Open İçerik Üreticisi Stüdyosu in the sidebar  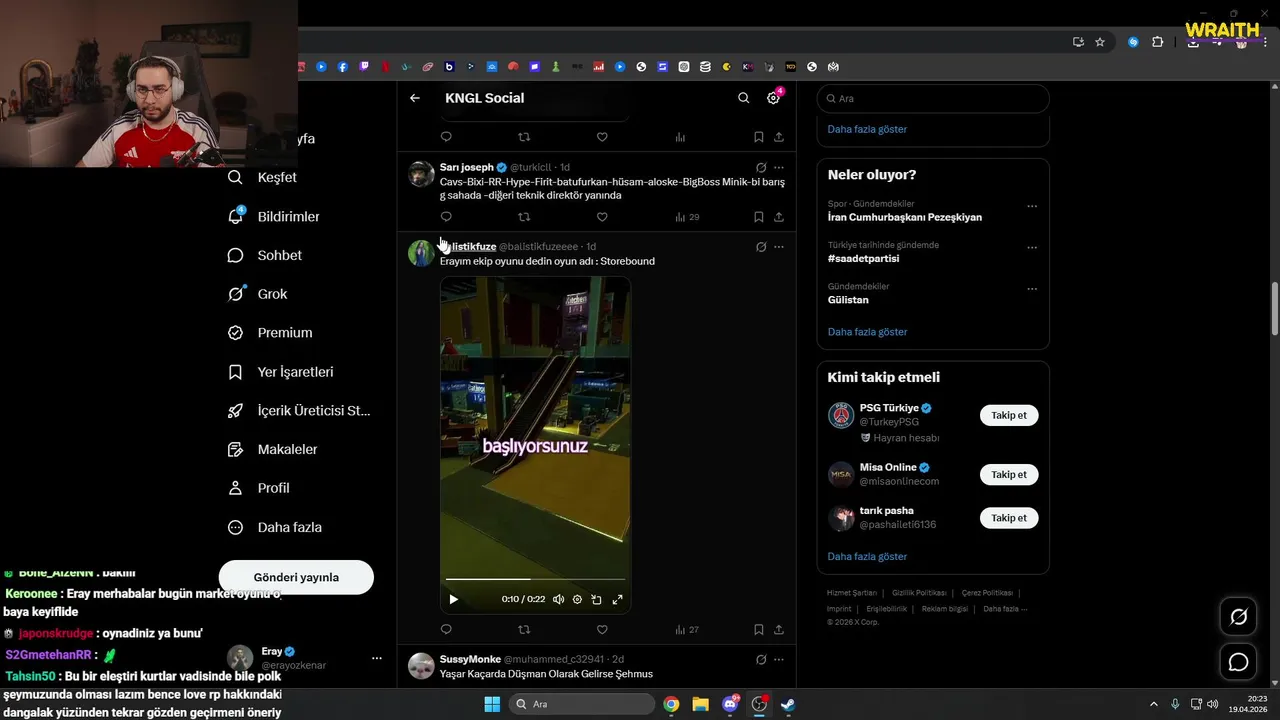pos(299,411)
